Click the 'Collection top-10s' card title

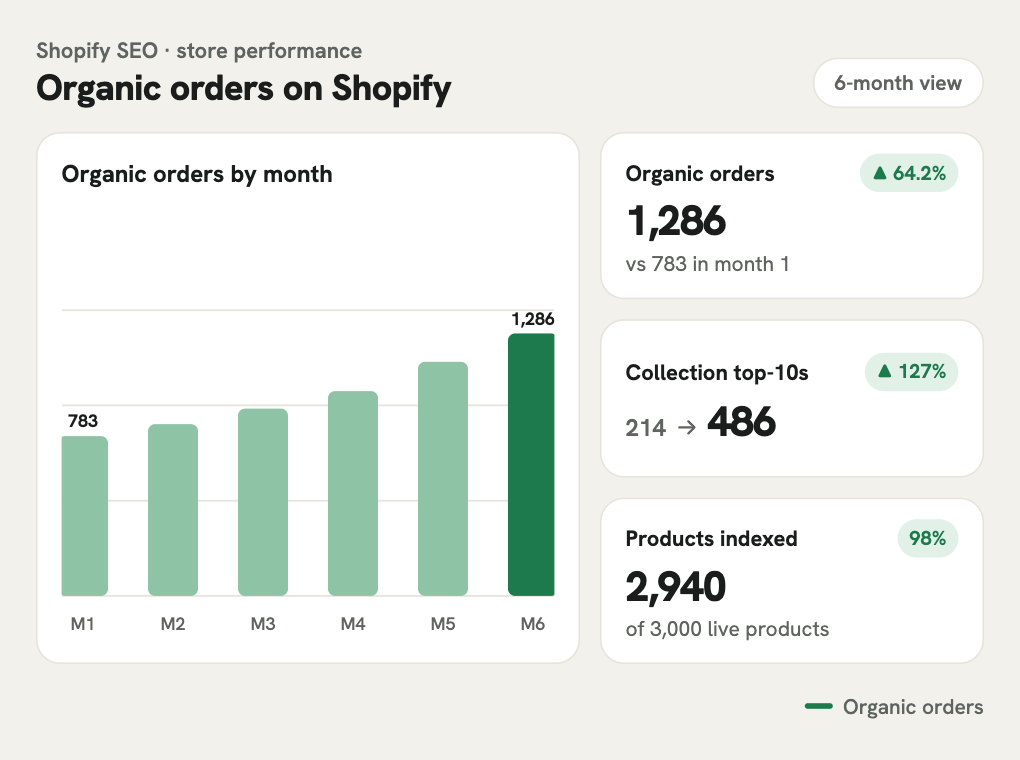pos(717,373)
